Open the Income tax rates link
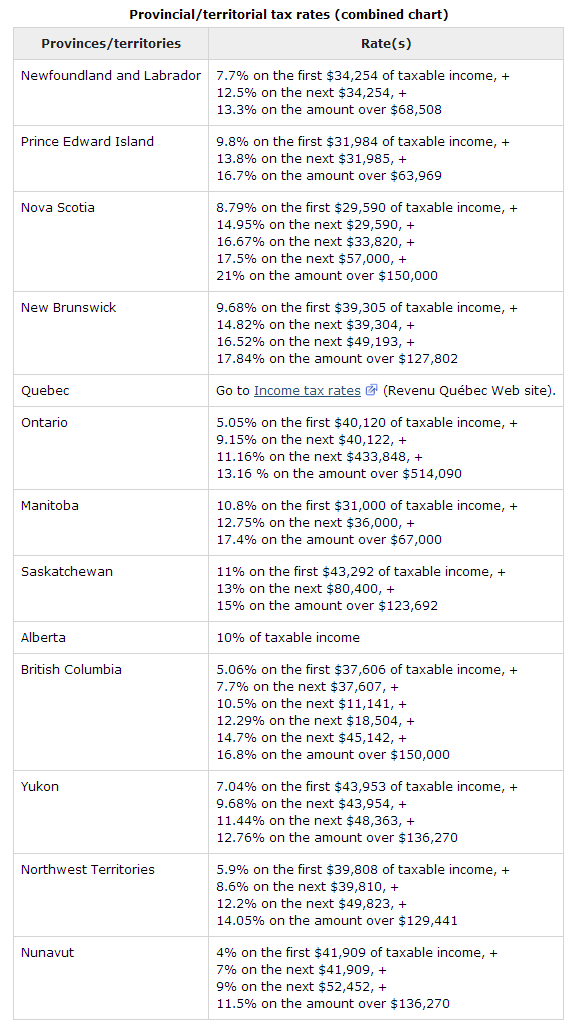Image resolution: width=580 pixels, height=1026 pixels. coord(307,391)
